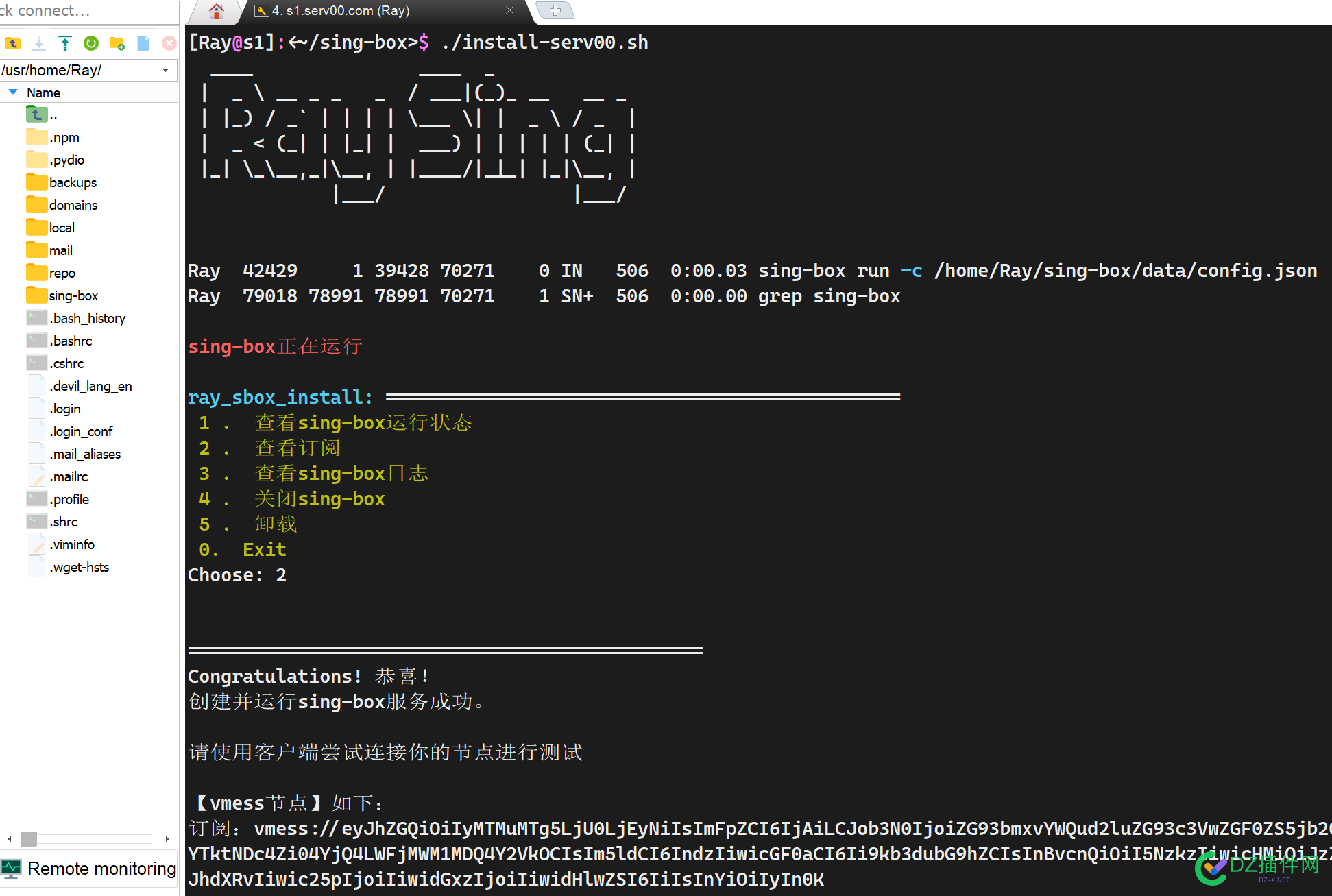Click the download selected files icon
Image resolution: width=1332 pixels, height=896 pixels.
pyautogui.click(x=39, y=43)
